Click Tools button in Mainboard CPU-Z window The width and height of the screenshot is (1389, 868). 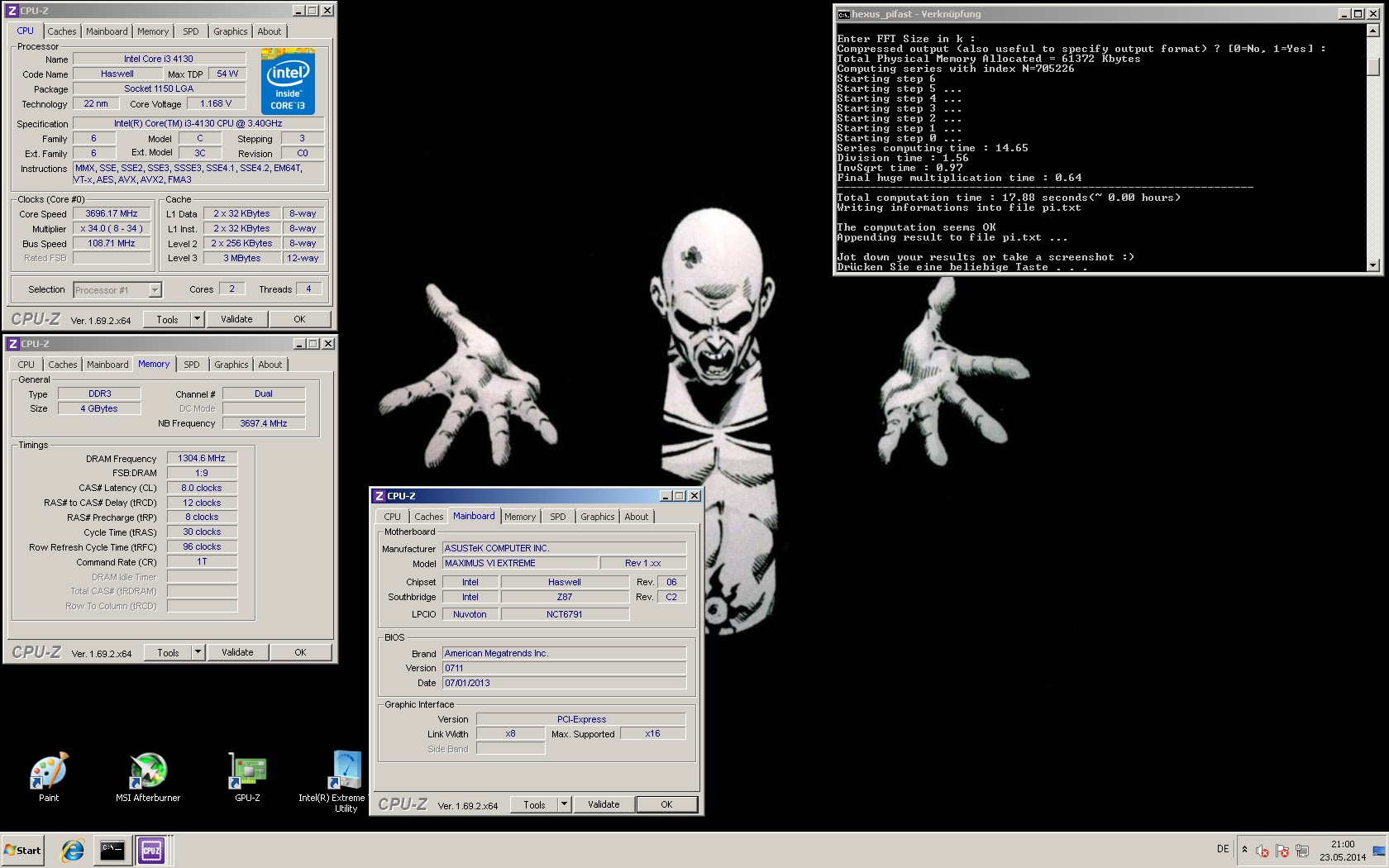point(534,804)
